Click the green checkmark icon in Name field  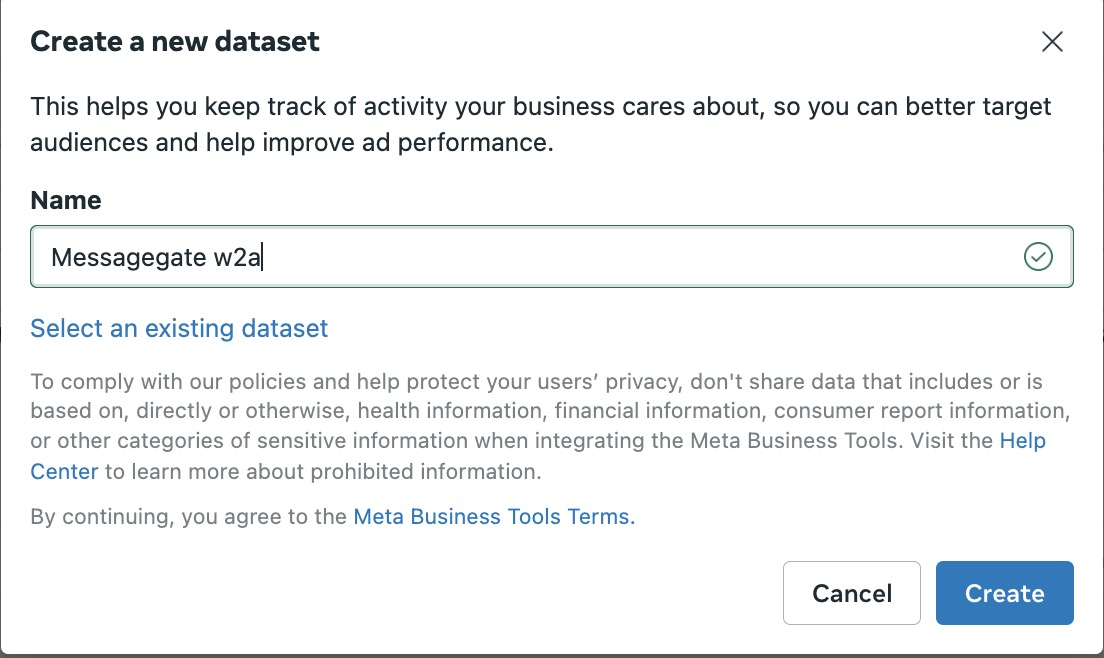[1039, 257]
